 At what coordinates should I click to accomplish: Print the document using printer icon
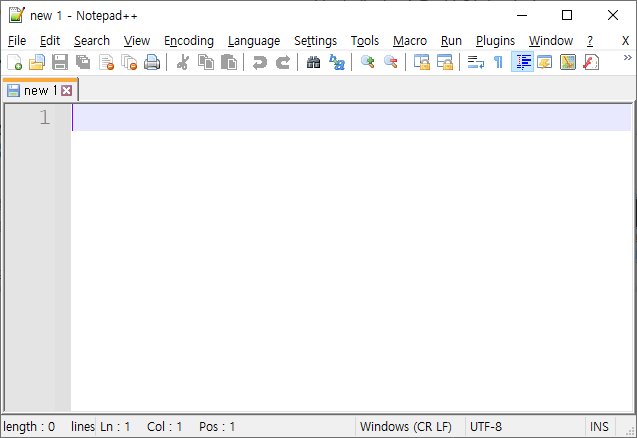(x=152, y=62)
